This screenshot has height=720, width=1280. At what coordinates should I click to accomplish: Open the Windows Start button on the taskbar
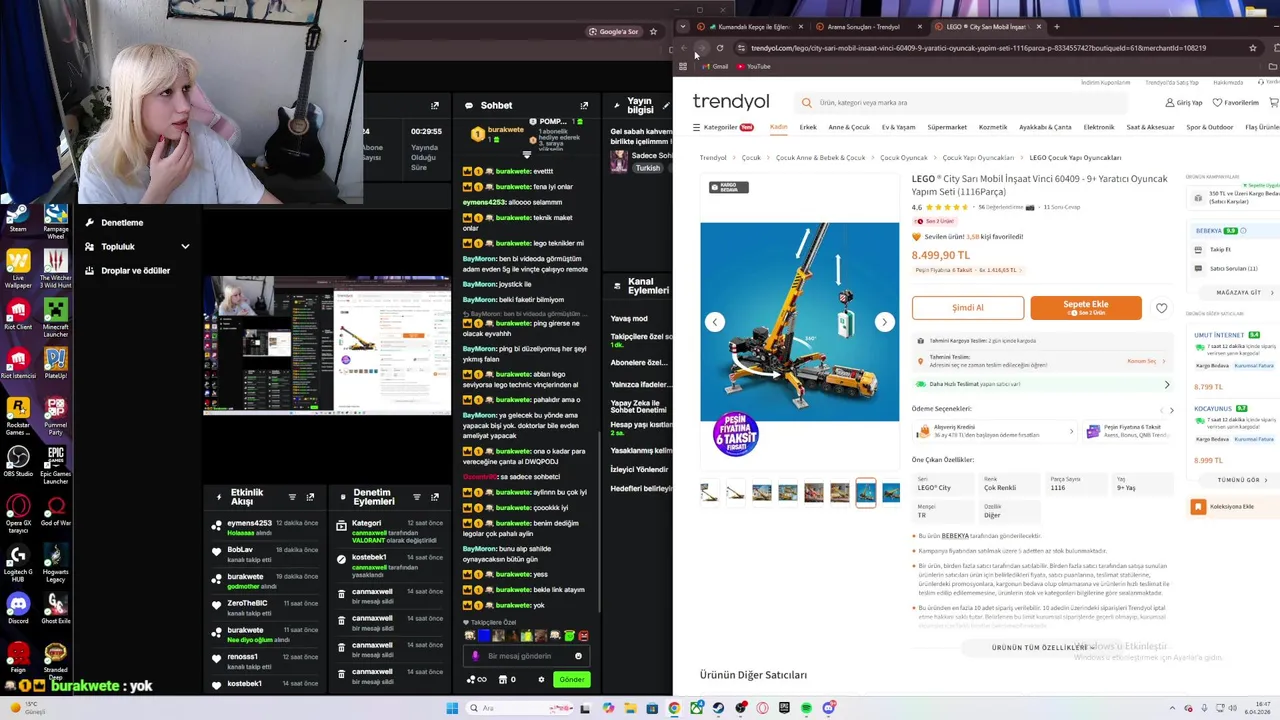[452, 708]
